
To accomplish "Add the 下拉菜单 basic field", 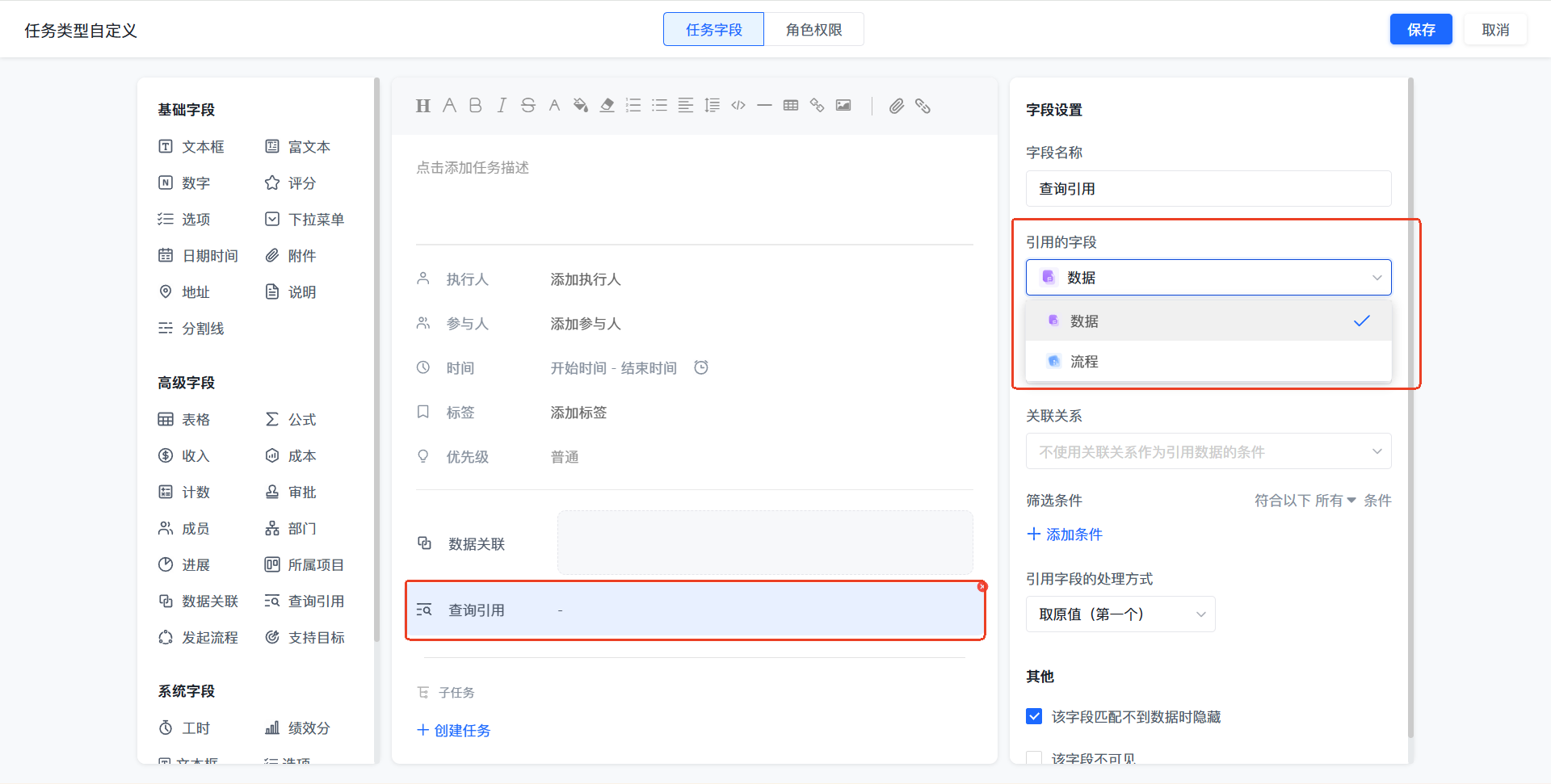I will (x=305, y=220).
